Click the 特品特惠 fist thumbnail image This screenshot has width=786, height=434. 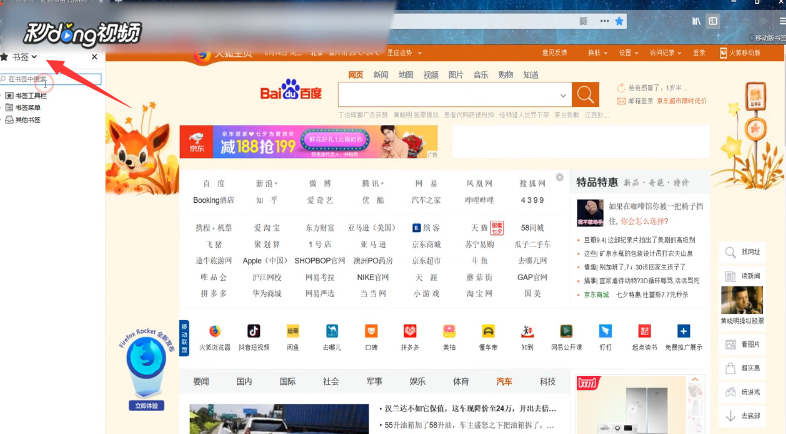590,213
